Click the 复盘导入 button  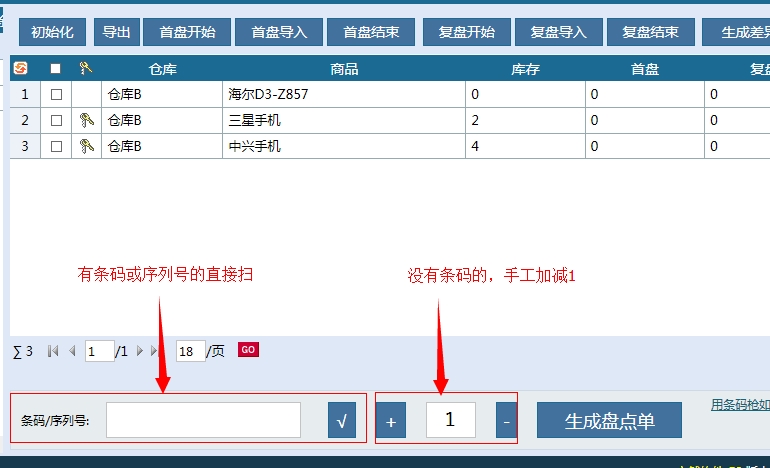pyautogui.click(x=559, y=32)
